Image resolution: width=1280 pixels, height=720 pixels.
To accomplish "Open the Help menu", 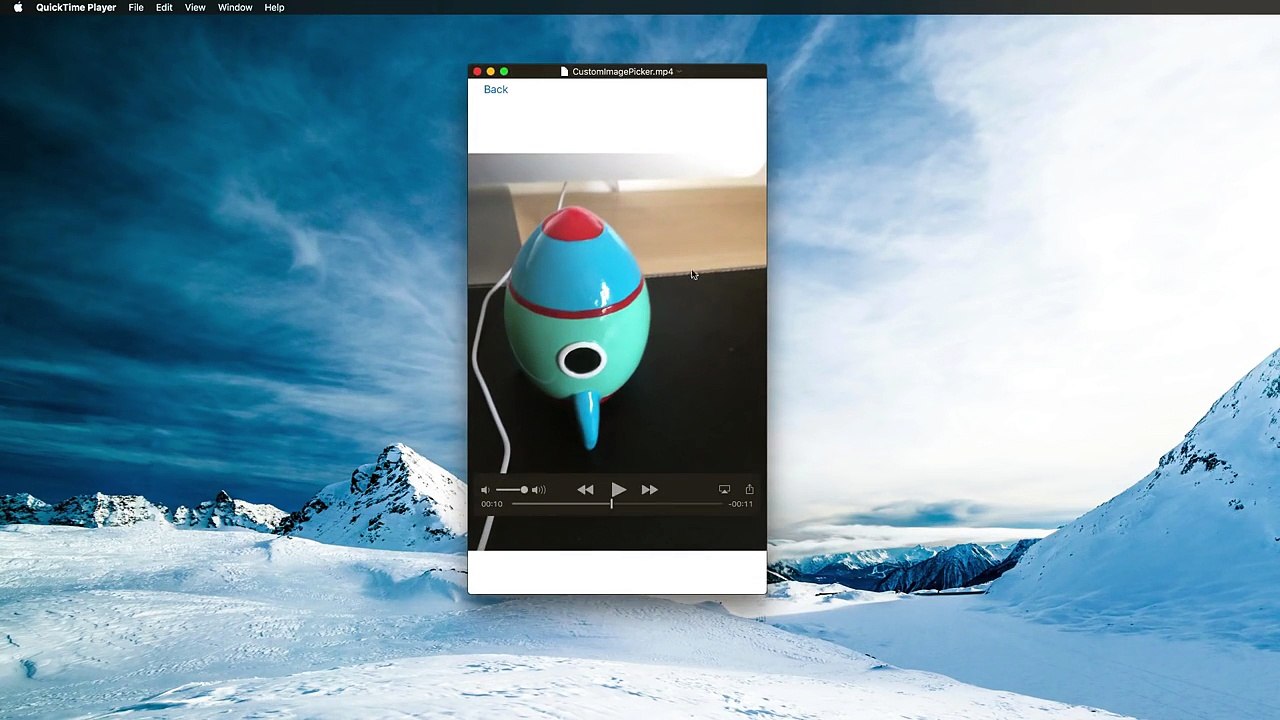I will [274, 8].
